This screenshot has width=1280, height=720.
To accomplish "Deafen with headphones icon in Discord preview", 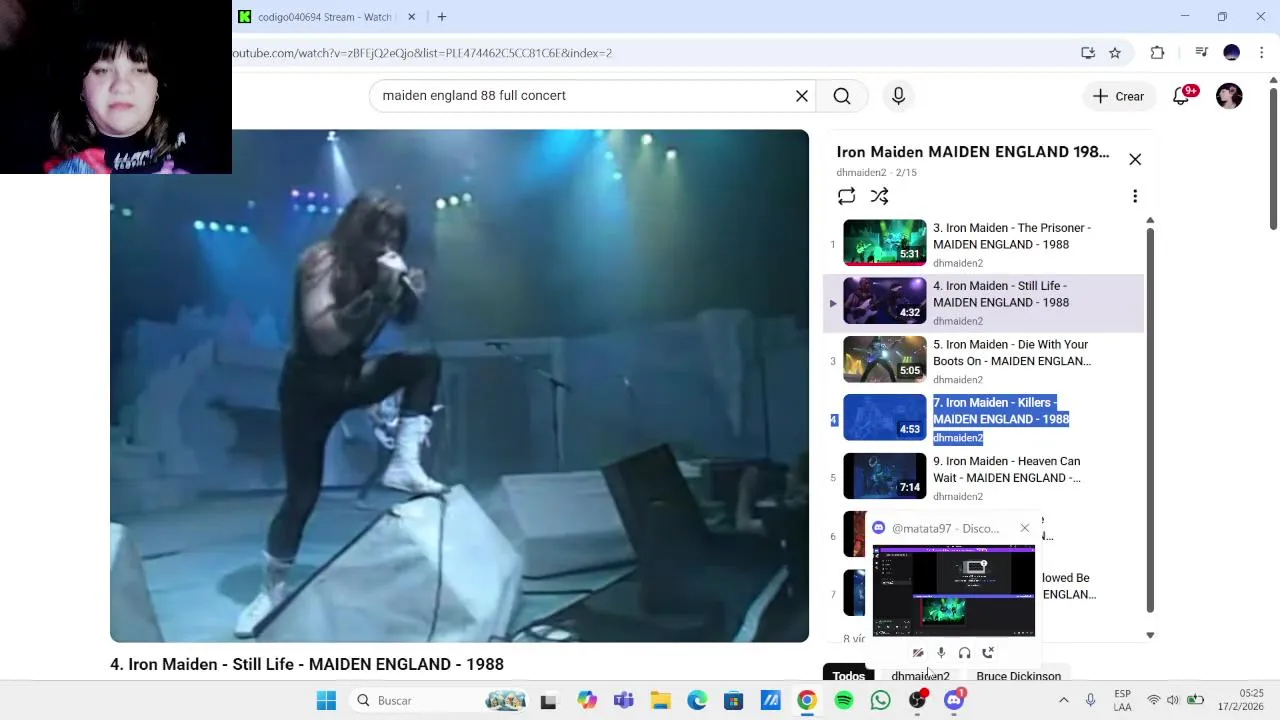I will pos(964,653).
